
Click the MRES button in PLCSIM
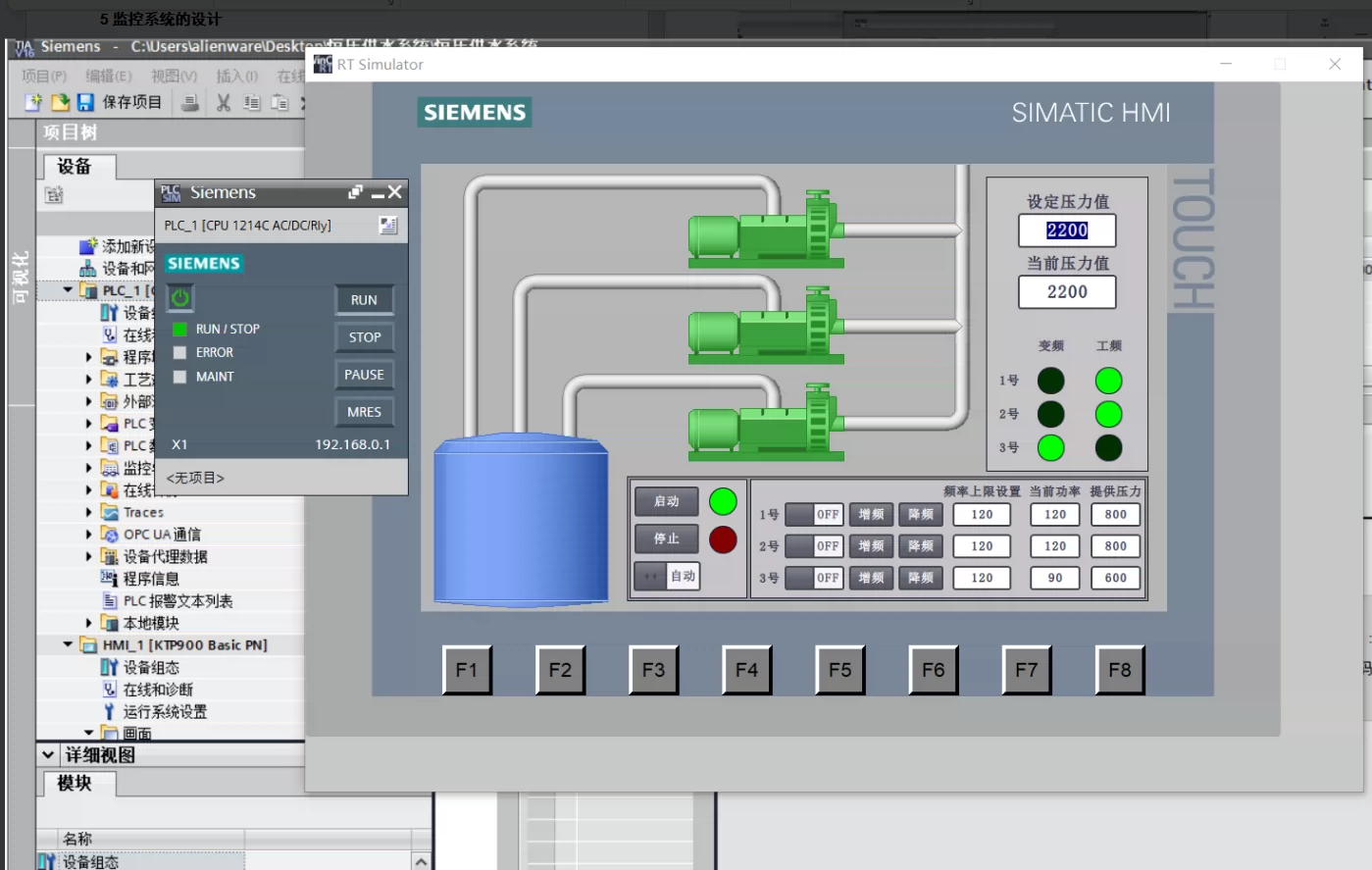[x=364, y=412]
